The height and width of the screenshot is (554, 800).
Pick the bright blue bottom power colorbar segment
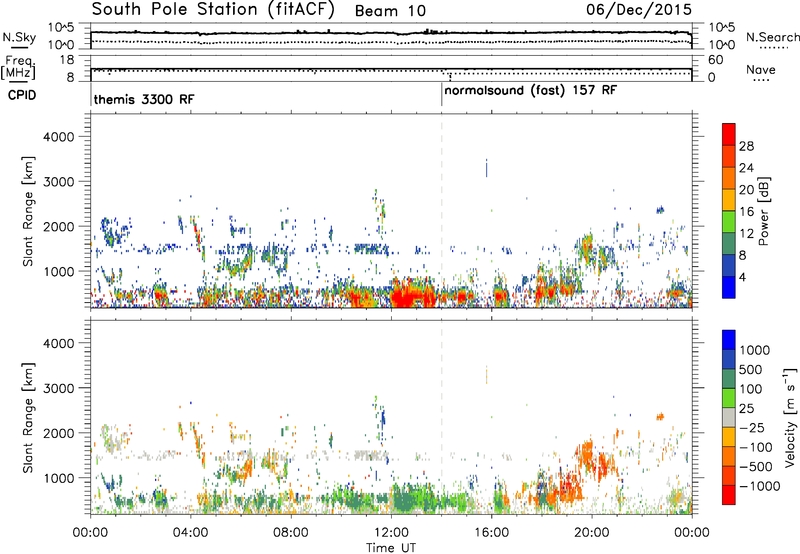tap(729, 288)
